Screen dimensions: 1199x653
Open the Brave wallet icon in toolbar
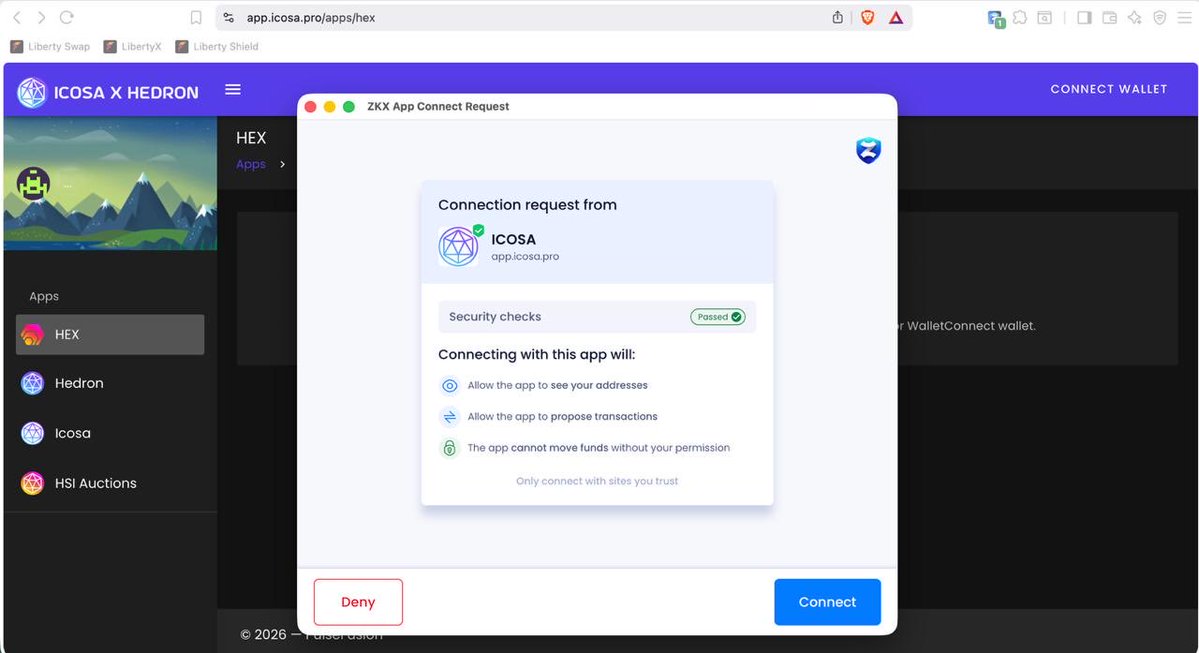[x=1110, y=18]
